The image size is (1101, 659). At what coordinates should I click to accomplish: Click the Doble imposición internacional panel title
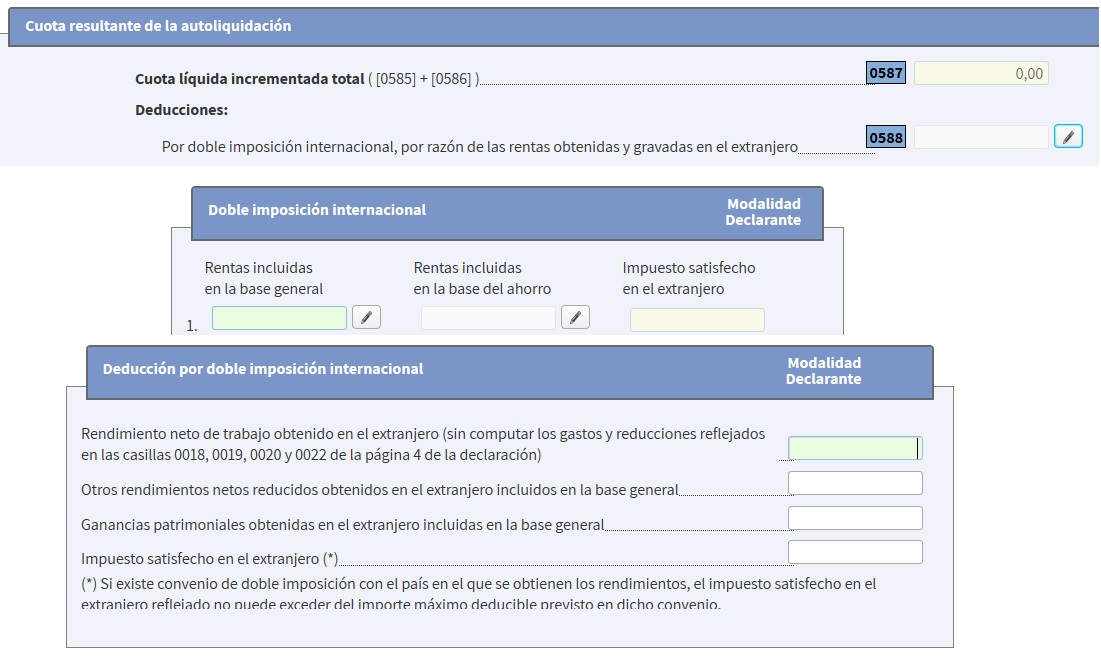317,210
